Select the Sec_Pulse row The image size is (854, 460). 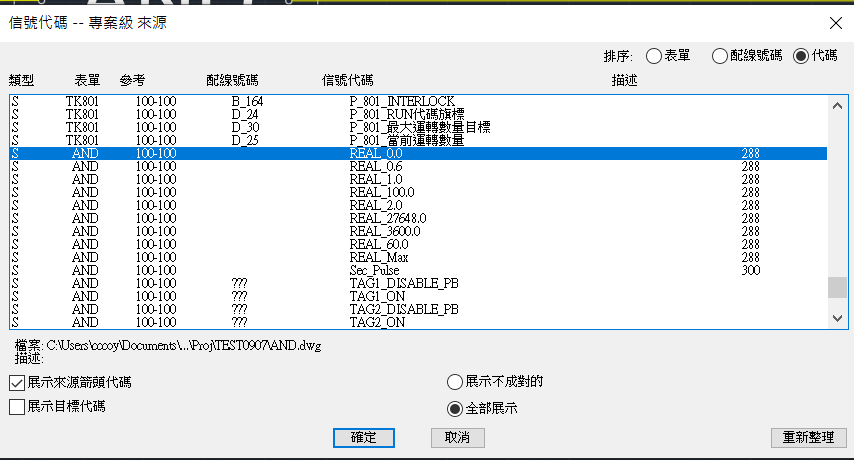tap(418, 271)
